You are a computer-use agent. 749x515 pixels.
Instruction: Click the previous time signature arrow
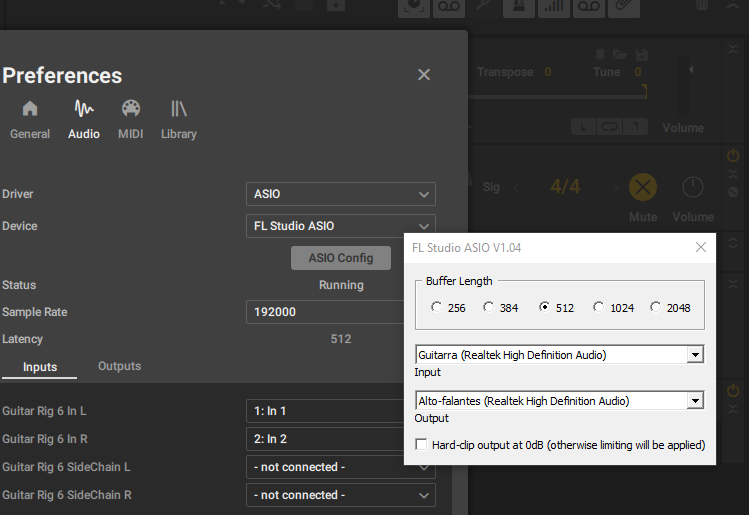click(x=516, y=187)
